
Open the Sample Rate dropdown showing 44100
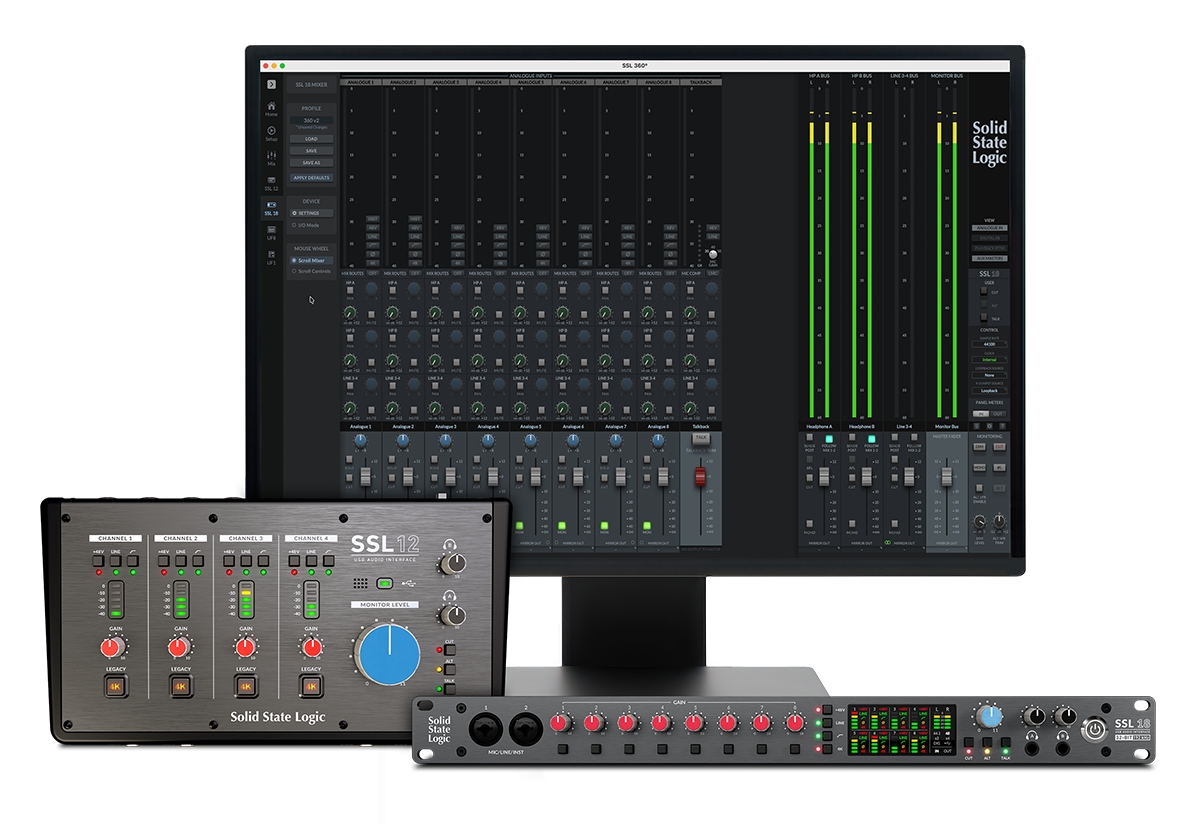990,342
